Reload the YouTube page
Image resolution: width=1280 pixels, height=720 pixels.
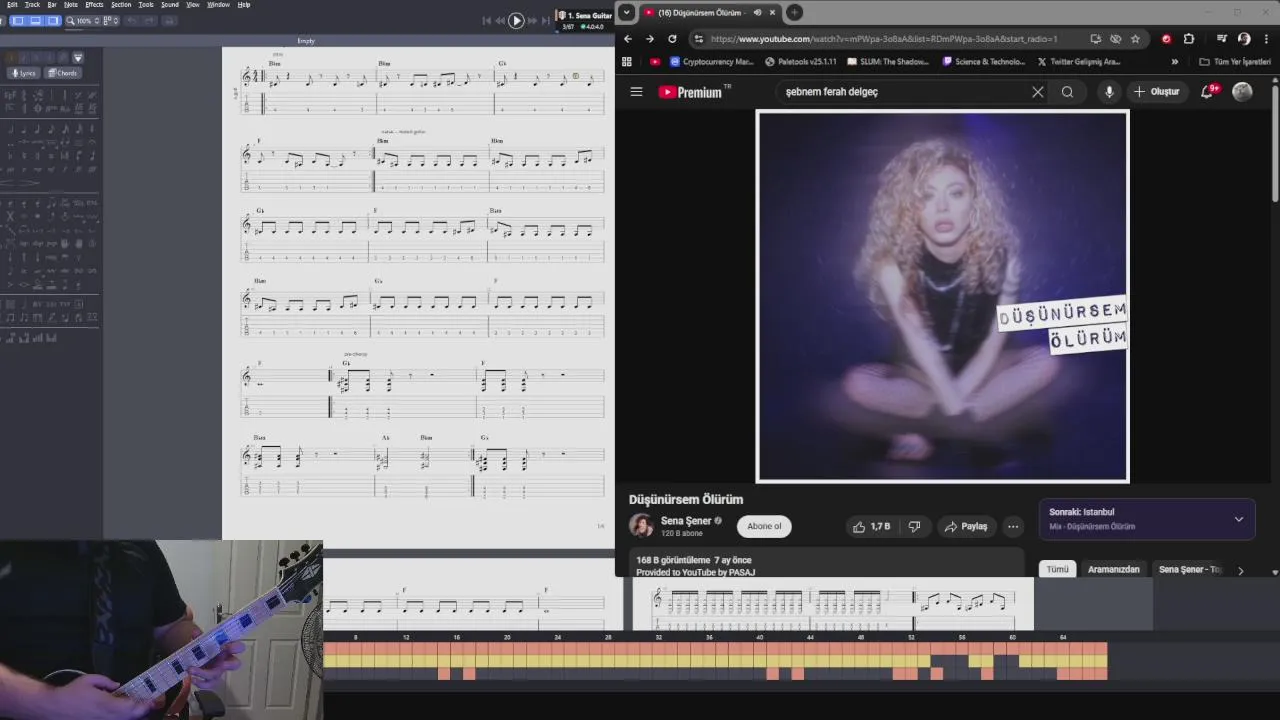[x=672, y=39]
